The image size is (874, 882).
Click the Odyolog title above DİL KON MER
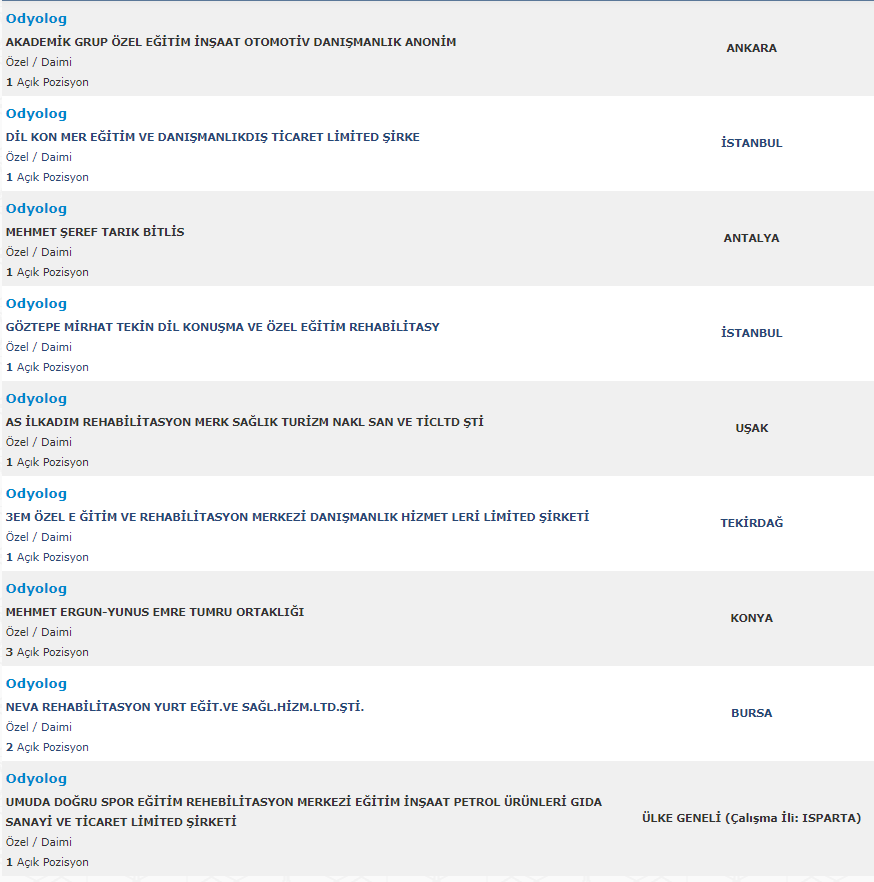[36, 114]
